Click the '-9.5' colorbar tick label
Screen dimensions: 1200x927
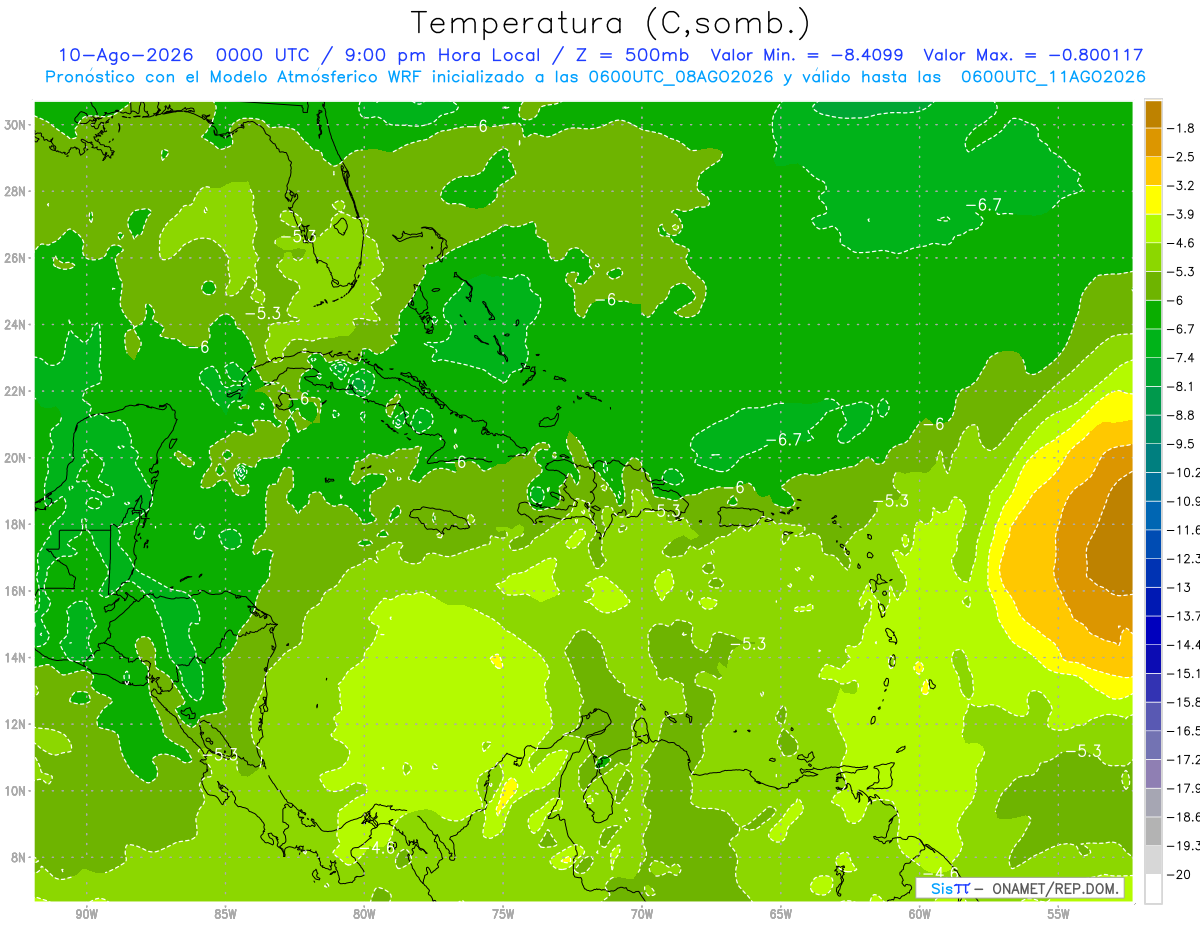[x=1182, y=443]
